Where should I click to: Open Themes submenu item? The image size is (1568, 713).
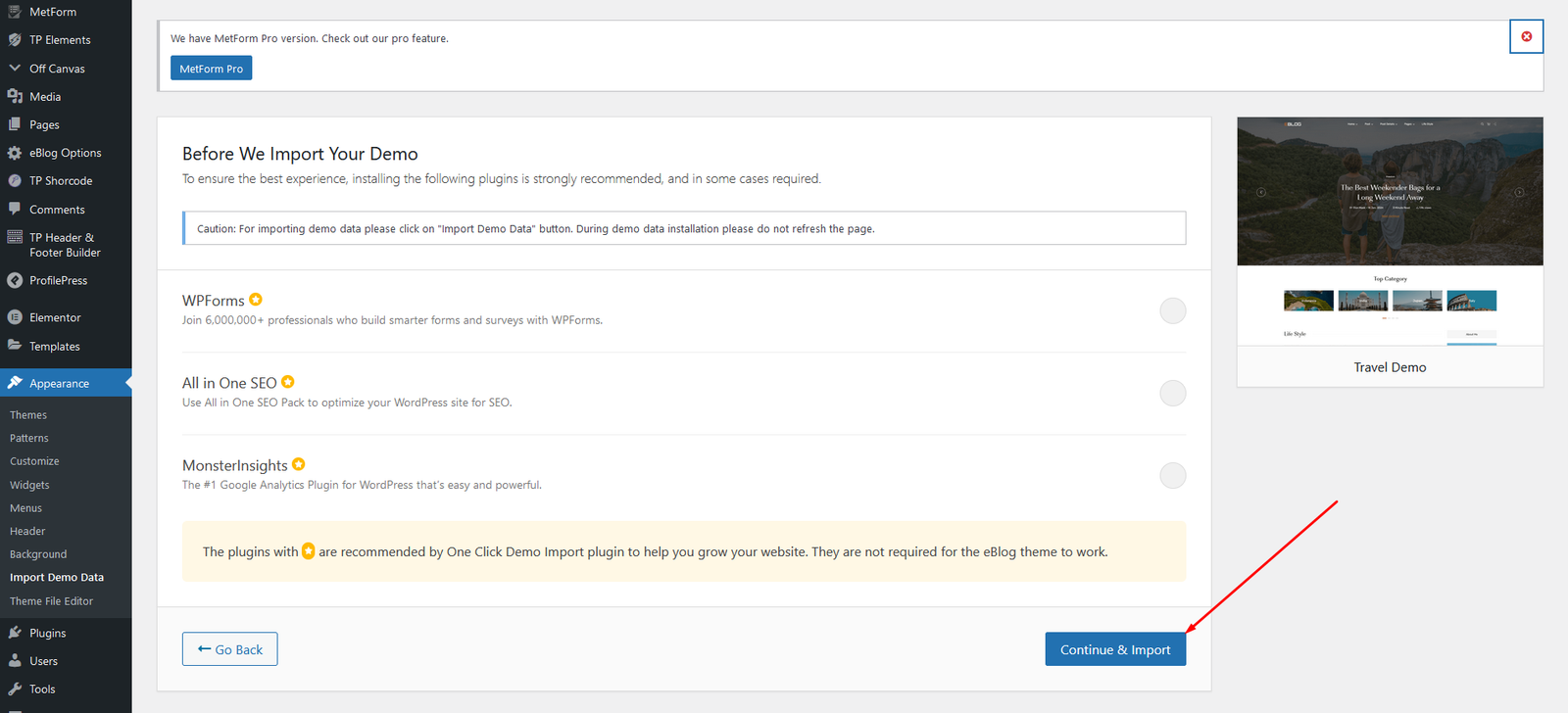pyautogui.click(x=28, y=415)
